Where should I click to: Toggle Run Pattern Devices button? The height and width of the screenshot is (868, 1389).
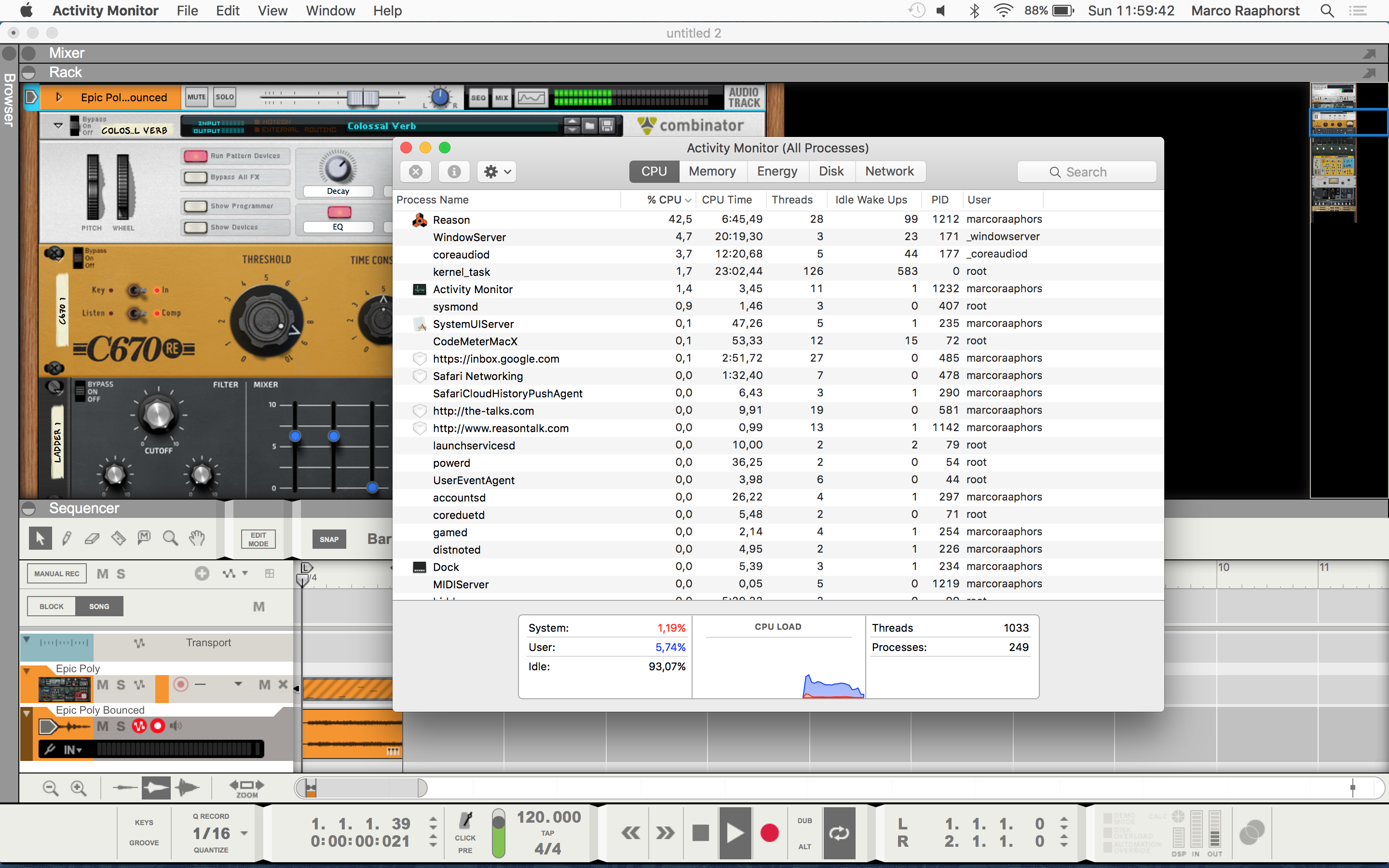[196, 156]
